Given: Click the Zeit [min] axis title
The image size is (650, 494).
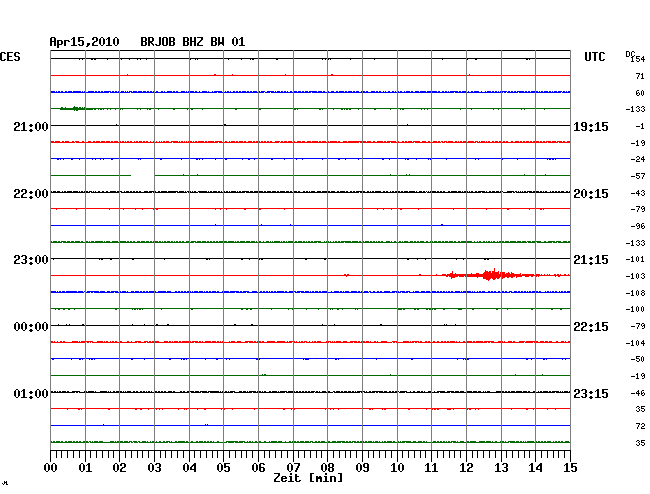Looking at the screenshot, I should tap(308, 478).
